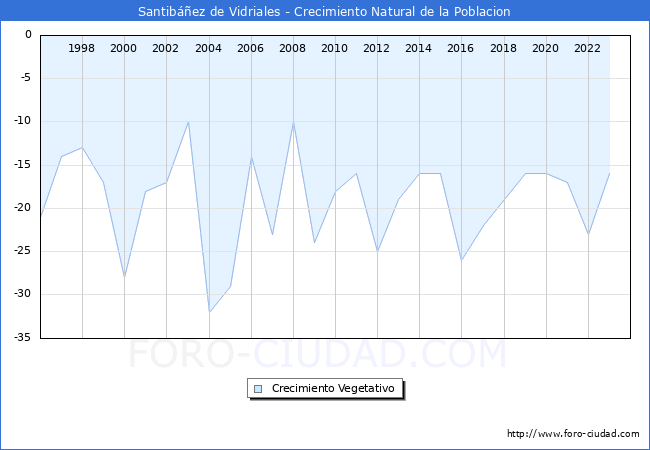Click the Crecimiento Vegetativo legend color swatch

258,389
